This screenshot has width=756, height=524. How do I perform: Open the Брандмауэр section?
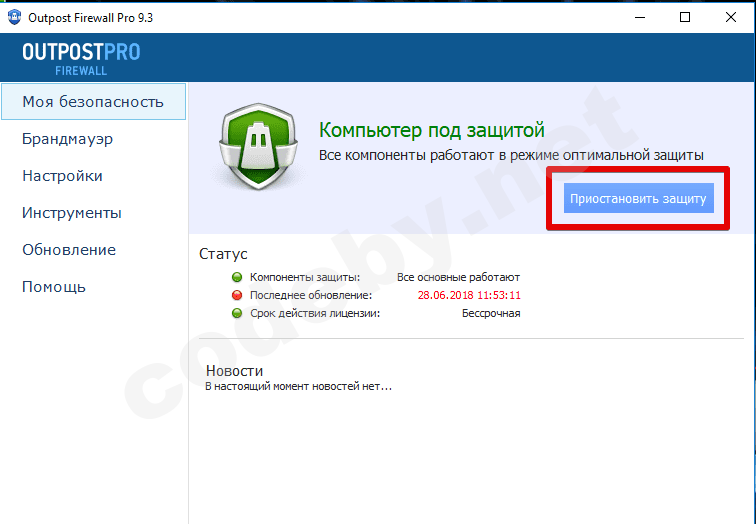coord(68,139)
